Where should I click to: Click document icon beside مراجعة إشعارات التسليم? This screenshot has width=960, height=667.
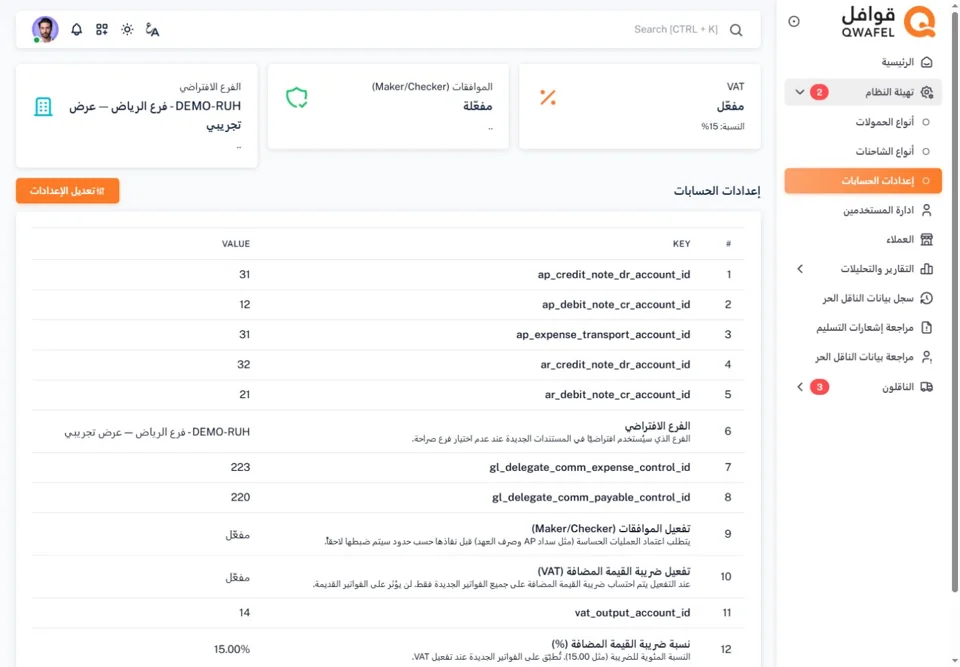coord(926,328)
